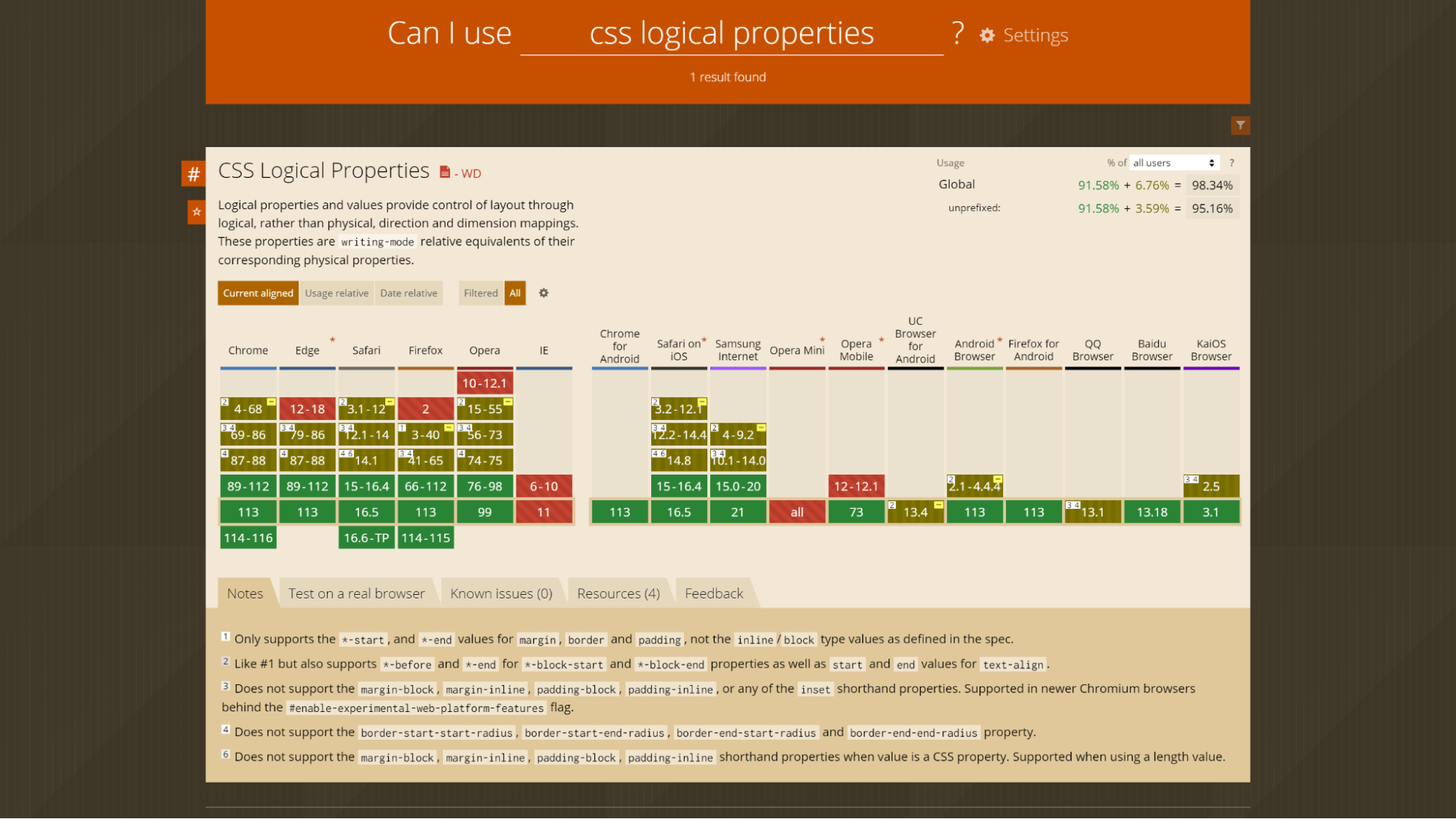Viewport: 1456px width, 819px height.
Task: Click the question mark help icon
Action: 958,33
